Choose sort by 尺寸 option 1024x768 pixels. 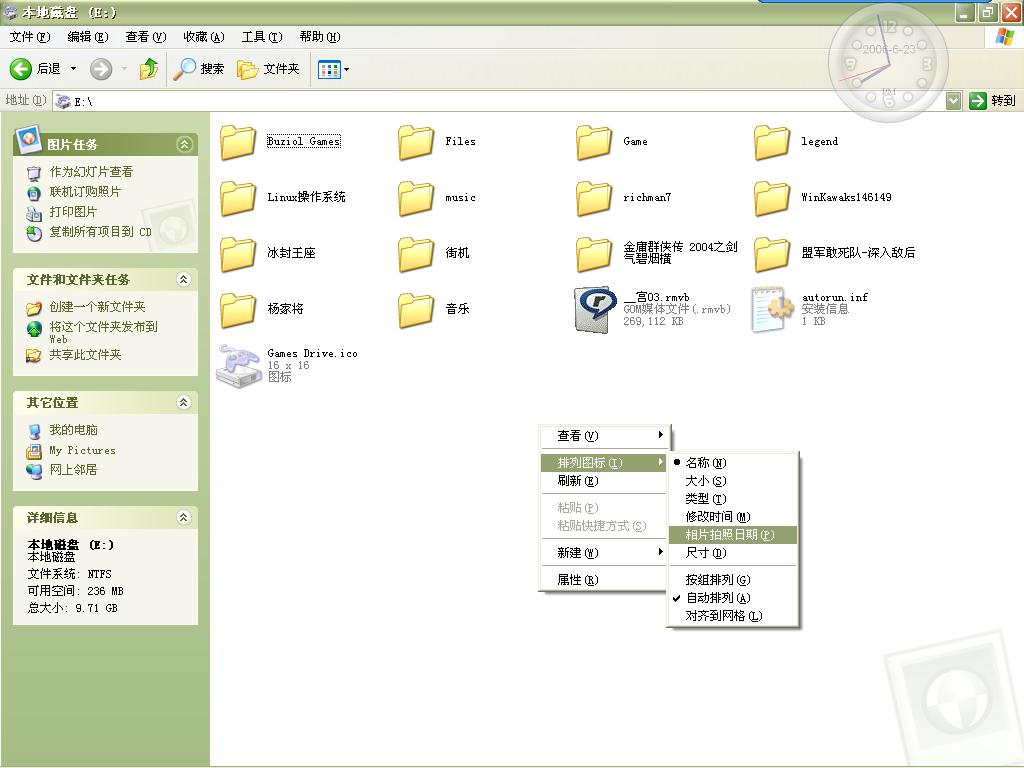click(x=732, y=553)
